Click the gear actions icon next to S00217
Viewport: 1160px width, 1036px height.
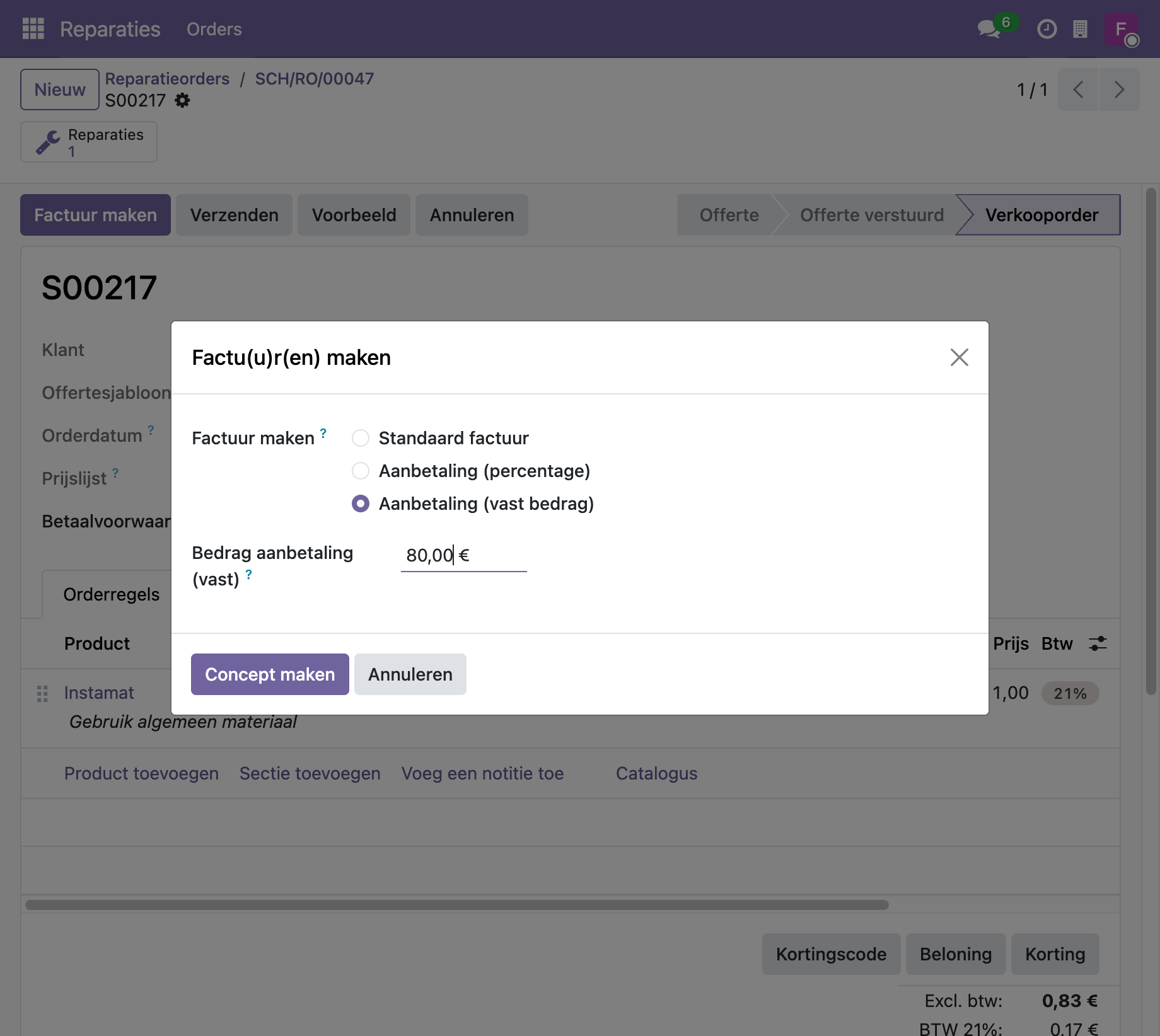click(182, 100)
